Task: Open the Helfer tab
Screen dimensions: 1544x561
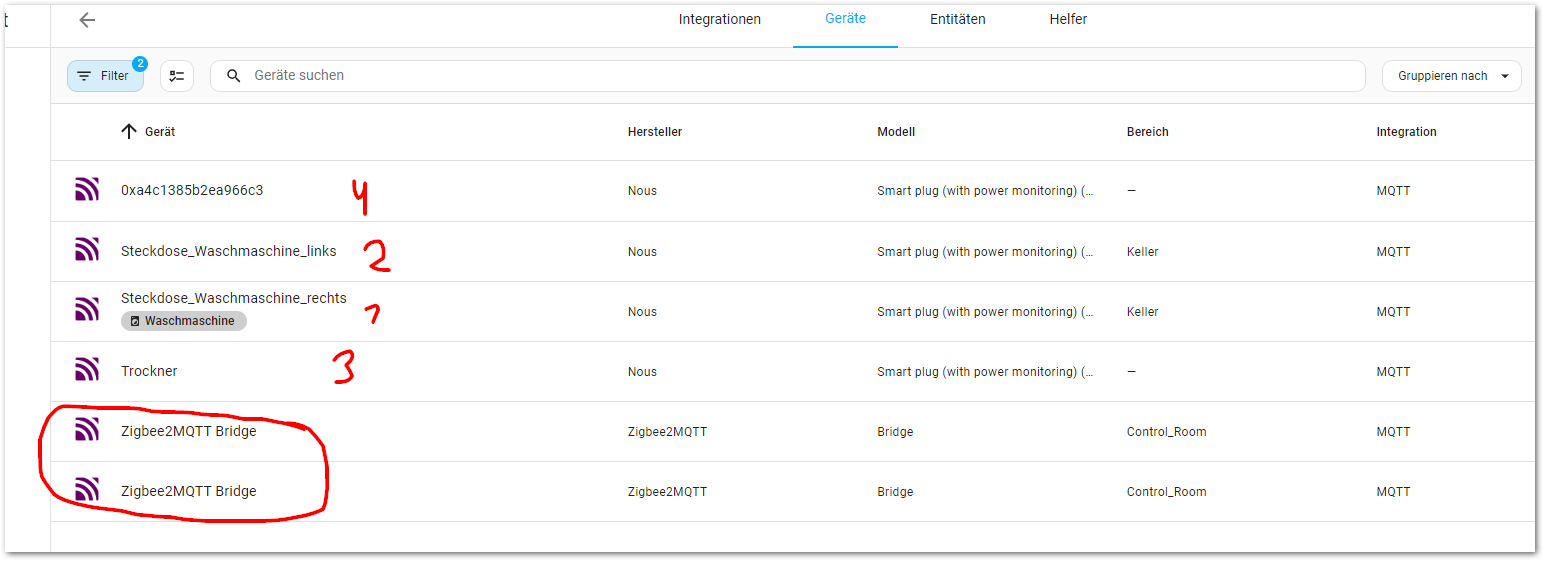Action: 1068,20
